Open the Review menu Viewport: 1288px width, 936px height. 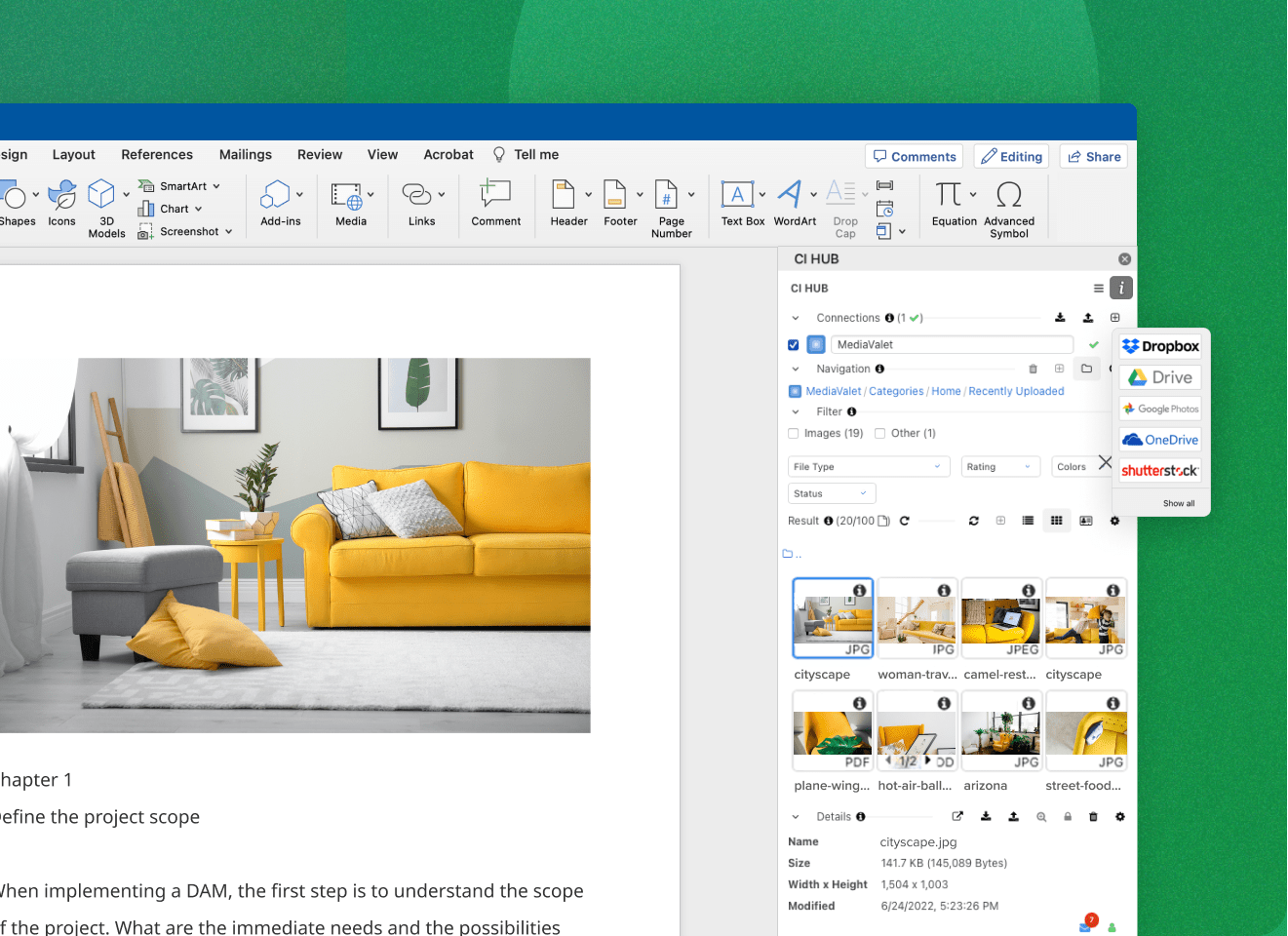(319, 154)
